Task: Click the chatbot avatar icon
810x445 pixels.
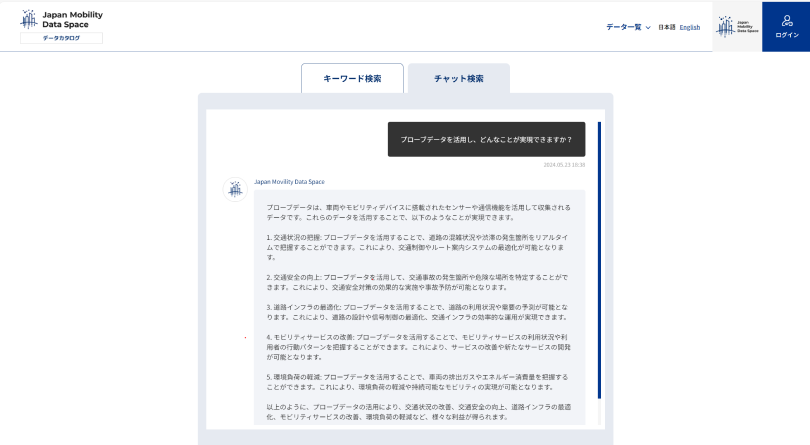Action: click(x=235, y=189)
